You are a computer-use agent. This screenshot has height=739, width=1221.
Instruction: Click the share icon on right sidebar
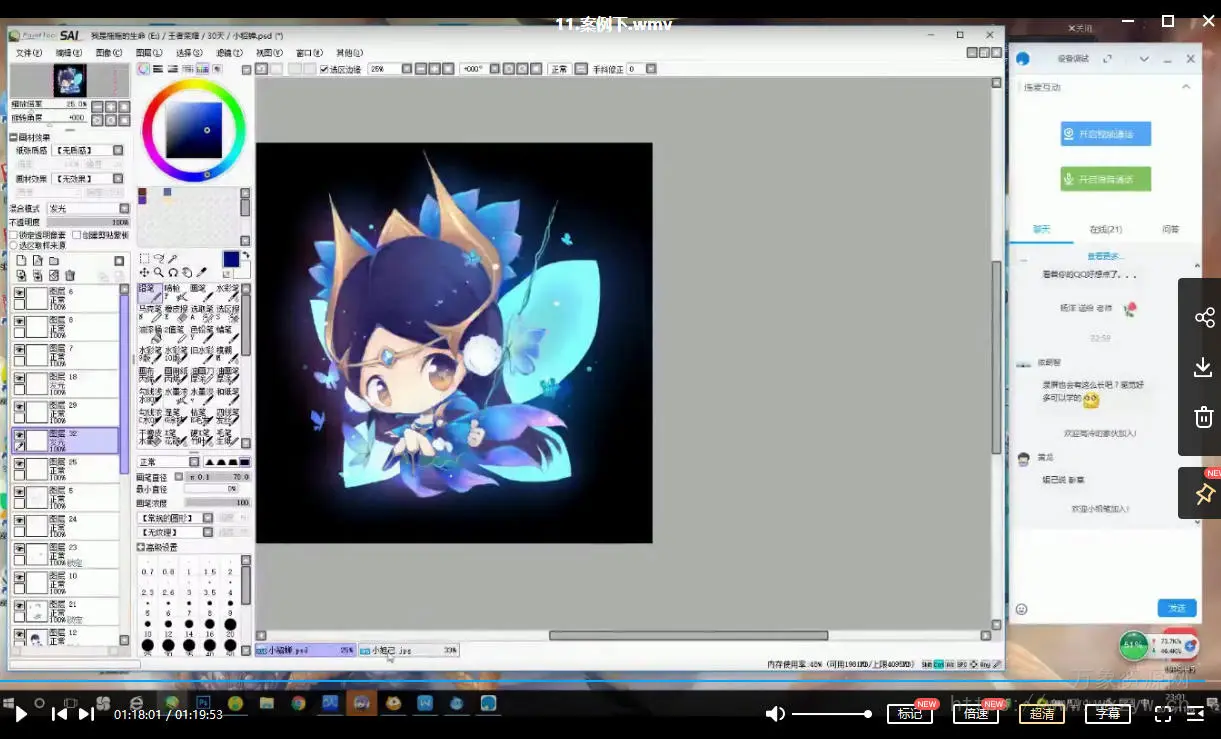click(1204, 318)
